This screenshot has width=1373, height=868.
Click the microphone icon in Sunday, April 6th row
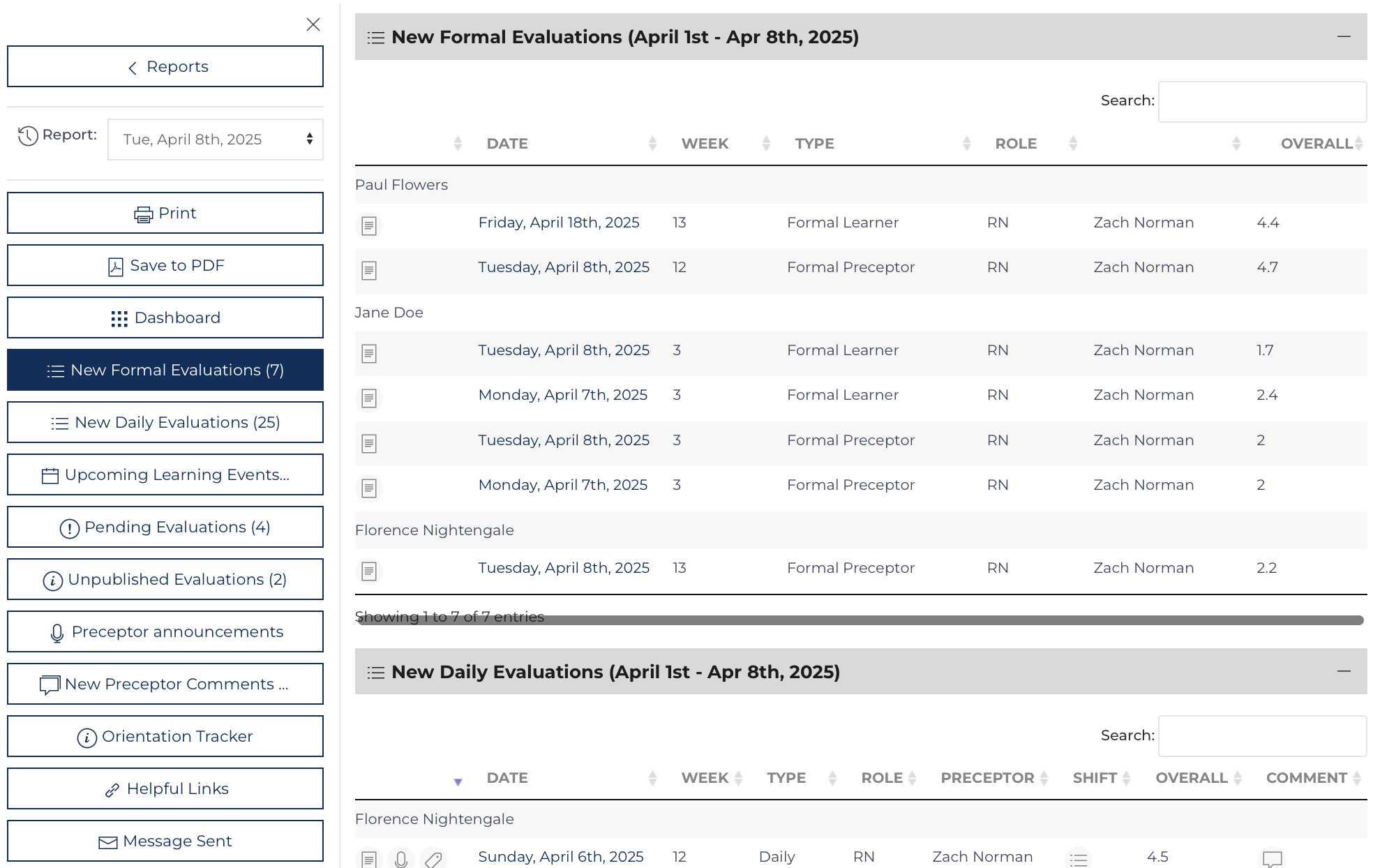tap(401, 859)
